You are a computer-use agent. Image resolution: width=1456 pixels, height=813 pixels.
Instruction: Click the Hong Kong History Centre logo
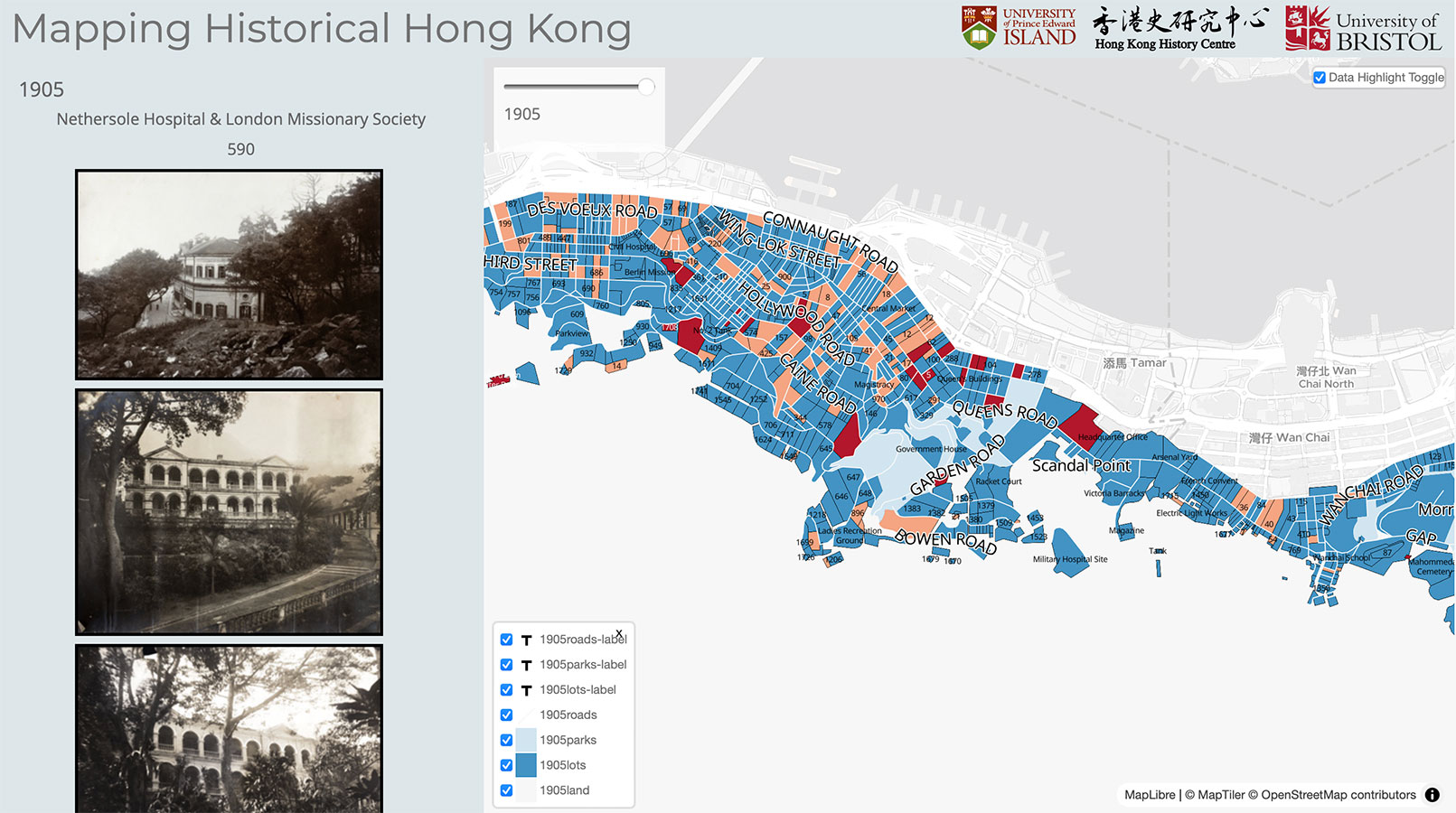pos(1179,28)
